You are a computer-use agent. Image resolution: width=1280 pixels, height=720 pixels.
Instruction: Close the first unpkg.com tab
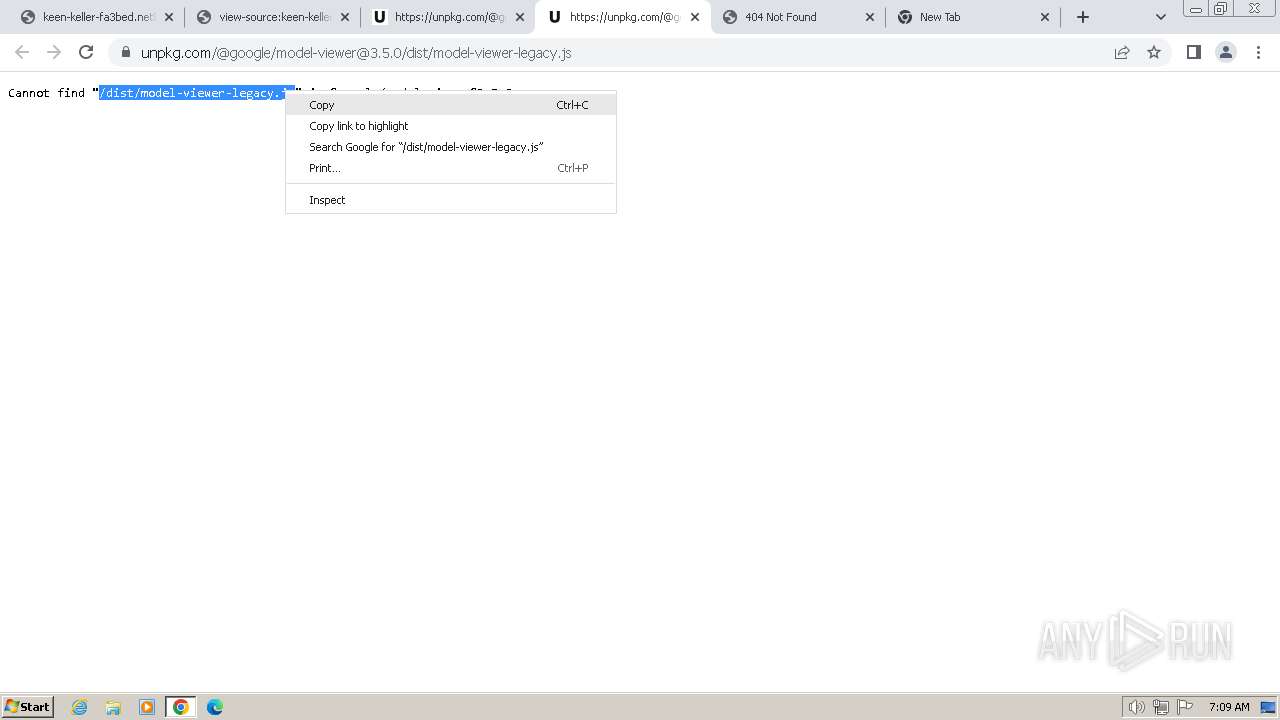click(520, 17)
